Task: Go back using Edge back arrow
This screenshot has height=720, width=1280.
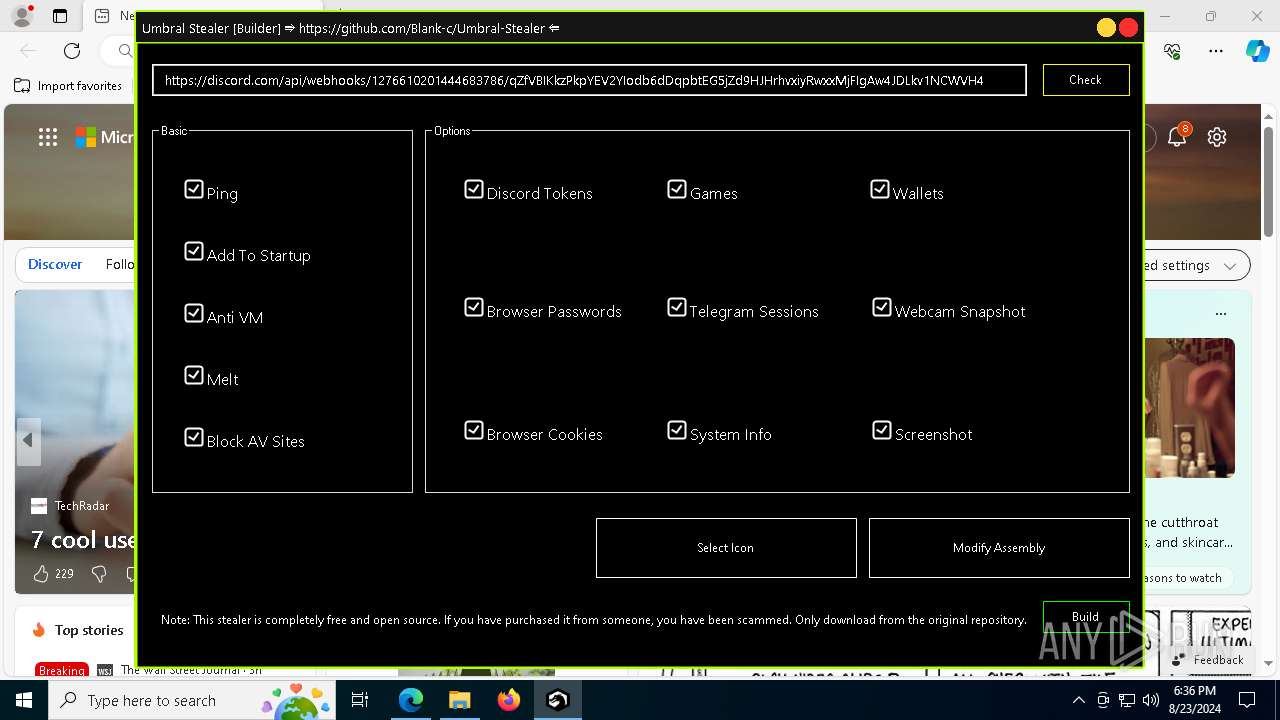Action: 28,50
